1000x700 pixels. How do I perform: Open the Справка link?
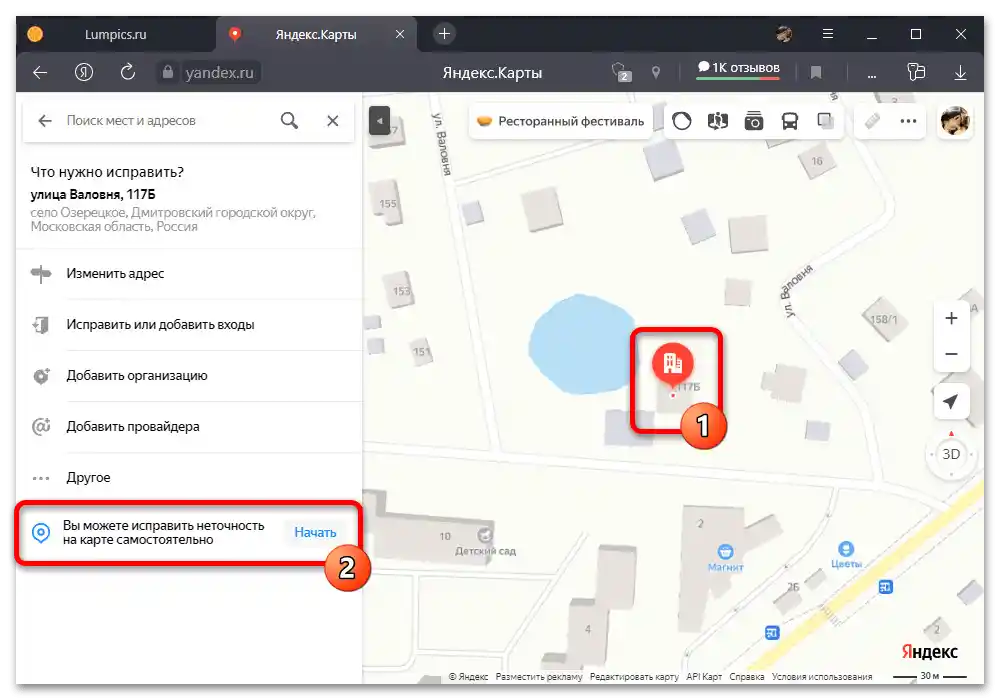pyautogui.click(x=747, y=677)
